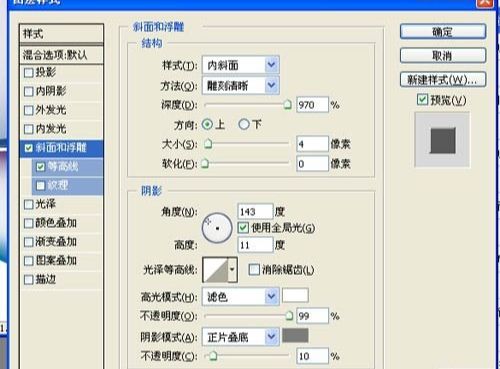The image size is (500, 369).
Task: Click the 软化 soften field showing 0
Action: pos(312,164)
